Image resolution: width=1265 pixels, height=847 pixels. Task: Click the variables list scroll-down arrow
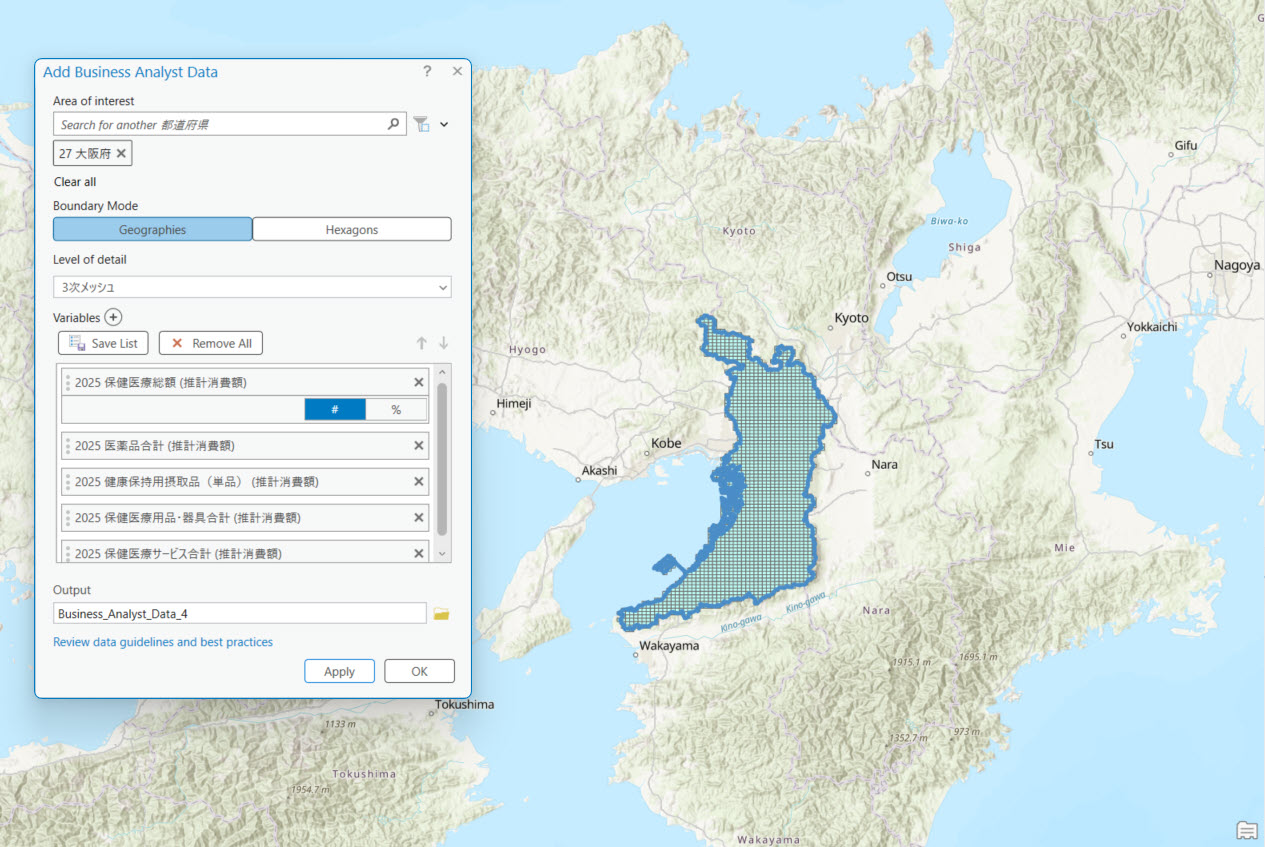(443, 554)
